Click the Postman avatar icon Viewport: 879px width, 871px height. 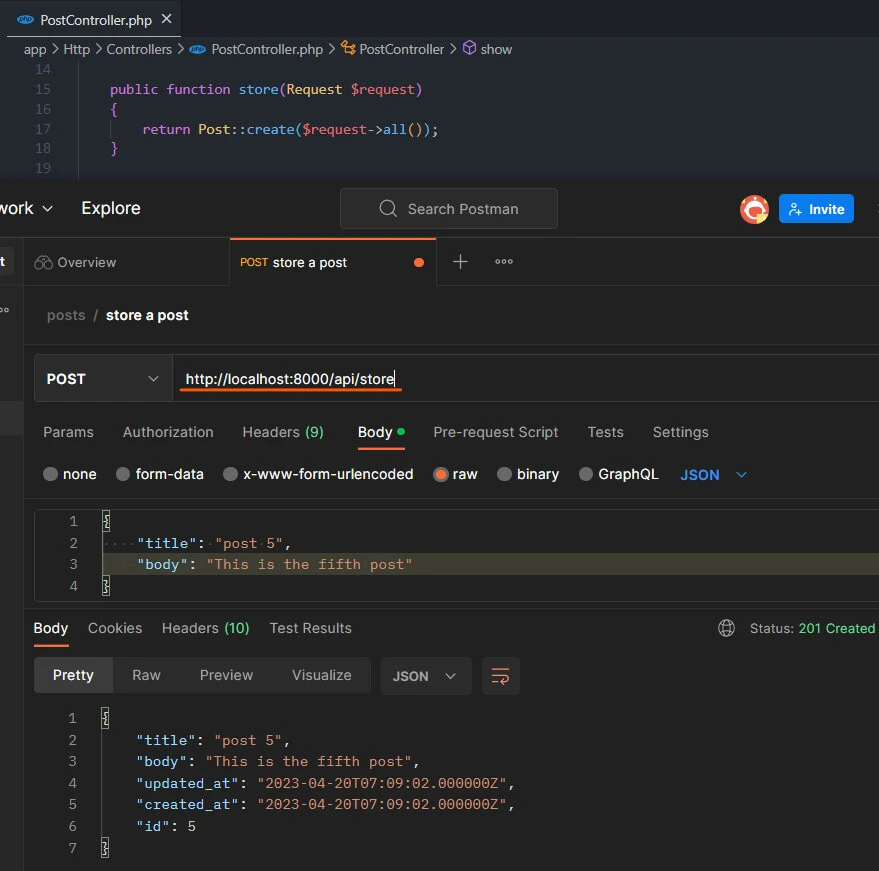click(754, 209)
